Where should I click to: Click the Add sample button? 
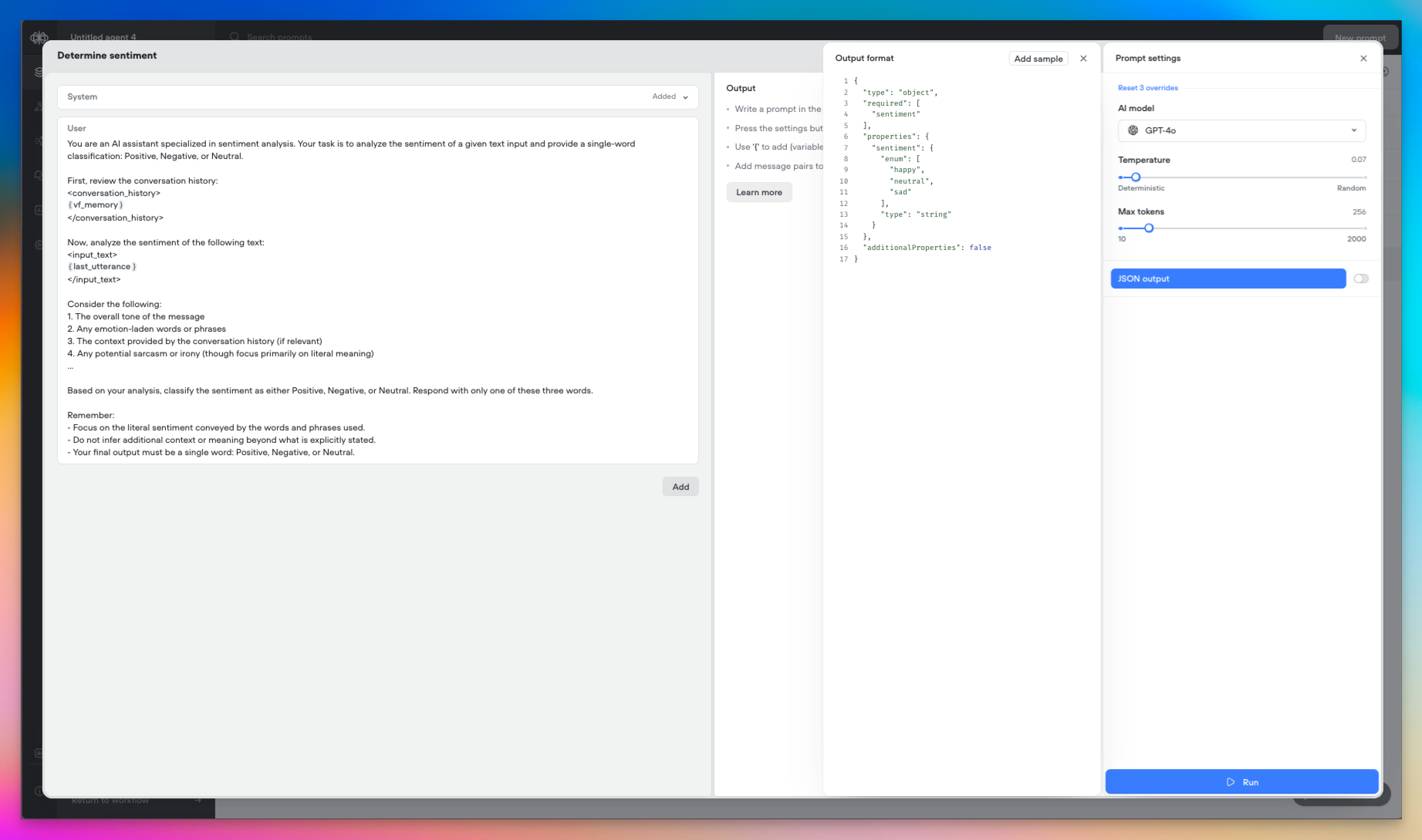[1038, 58]
